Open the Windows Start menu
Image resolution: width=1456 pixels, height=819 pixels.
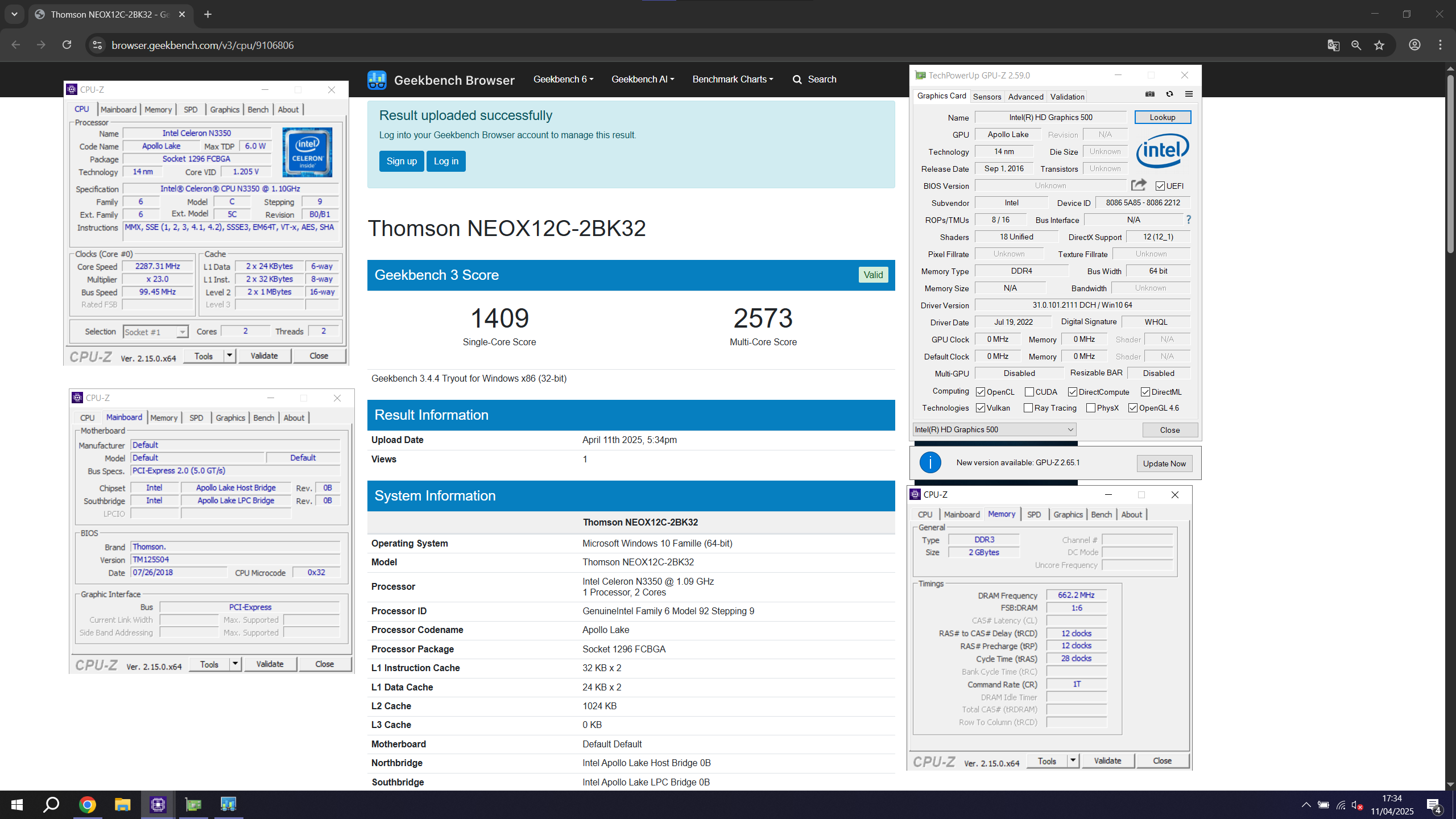point(16,804)
